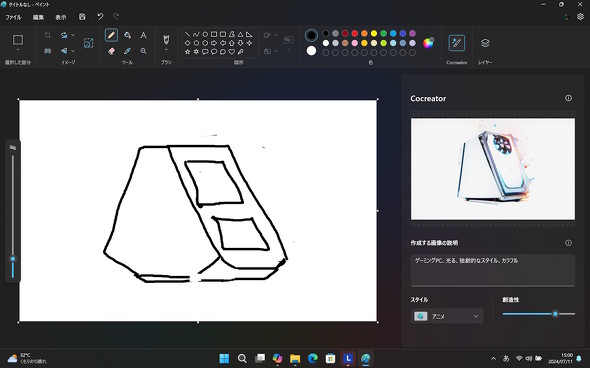This screenshot has width=590, height=368.
Task: Select the curve shape
Action: [x=196, y=34]
